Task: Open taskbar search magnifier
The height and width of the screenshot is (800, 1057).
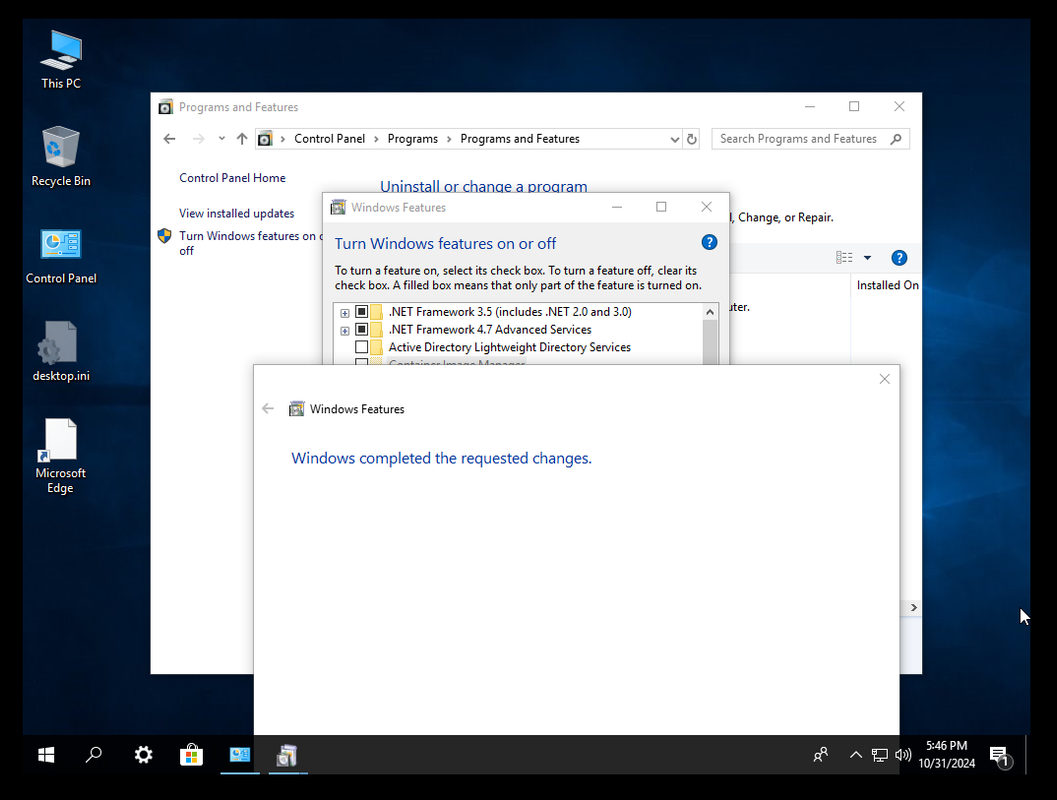Action: 94,755
